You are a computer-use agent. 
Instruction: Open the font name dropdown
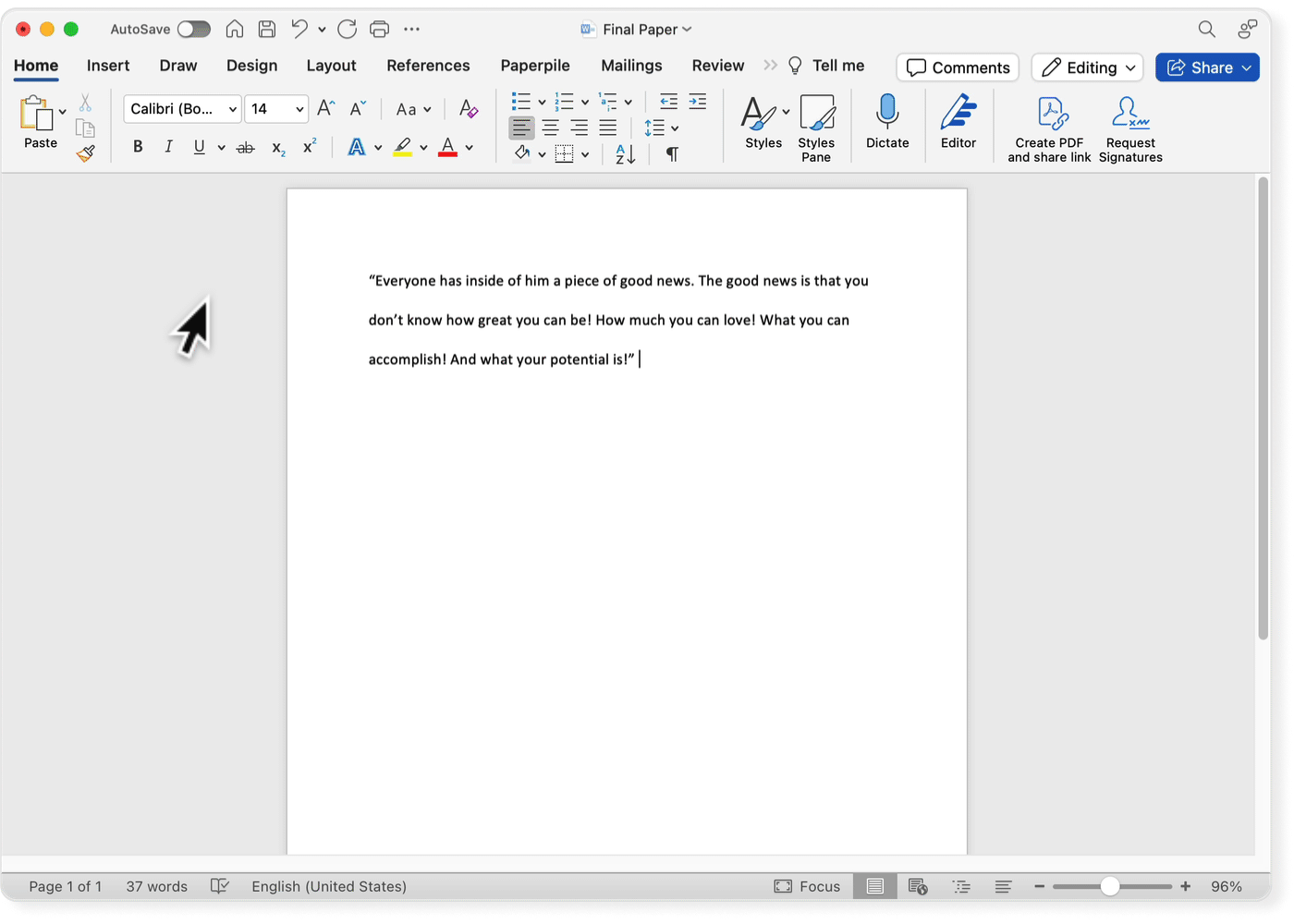(232, 109)
